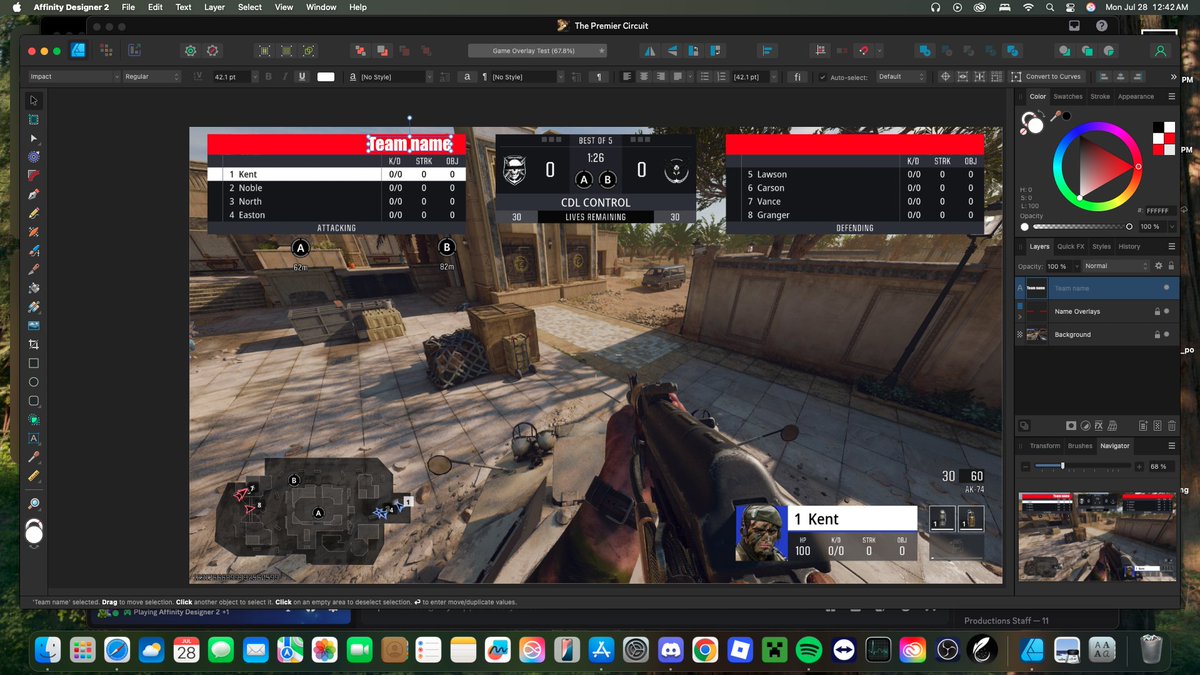Click the hex color FFFFFF field
This screenshot has width=1200, height=675.
click(1159, 211)
